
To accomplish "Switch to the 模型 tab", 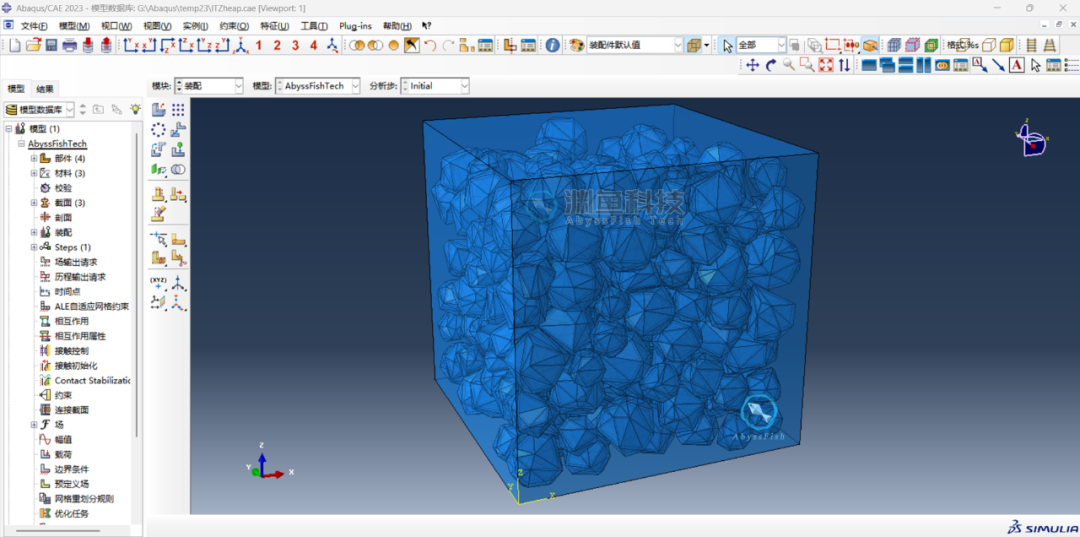I will 16,89.
